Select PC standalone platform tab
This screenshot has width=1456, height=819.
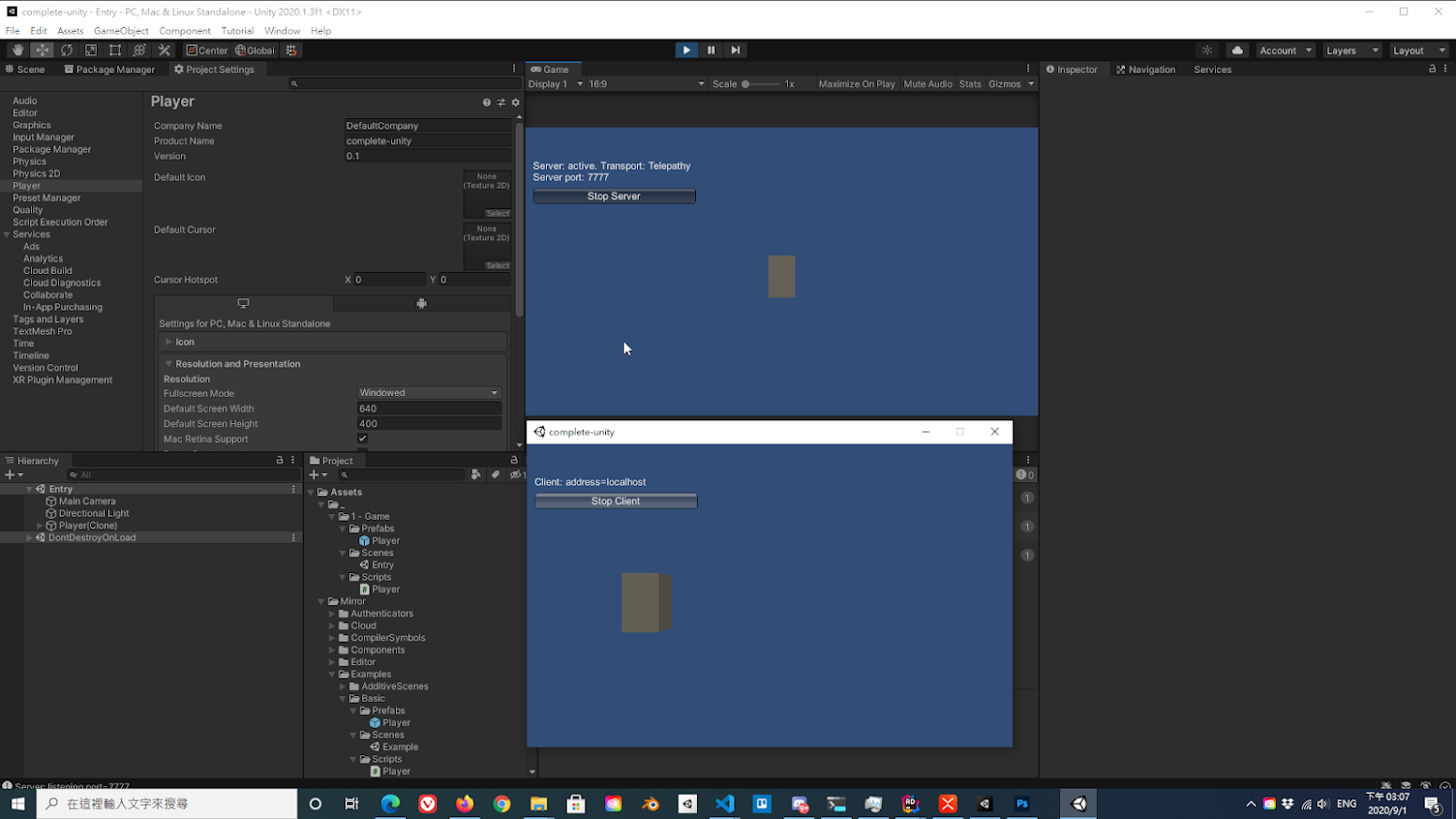243,304
